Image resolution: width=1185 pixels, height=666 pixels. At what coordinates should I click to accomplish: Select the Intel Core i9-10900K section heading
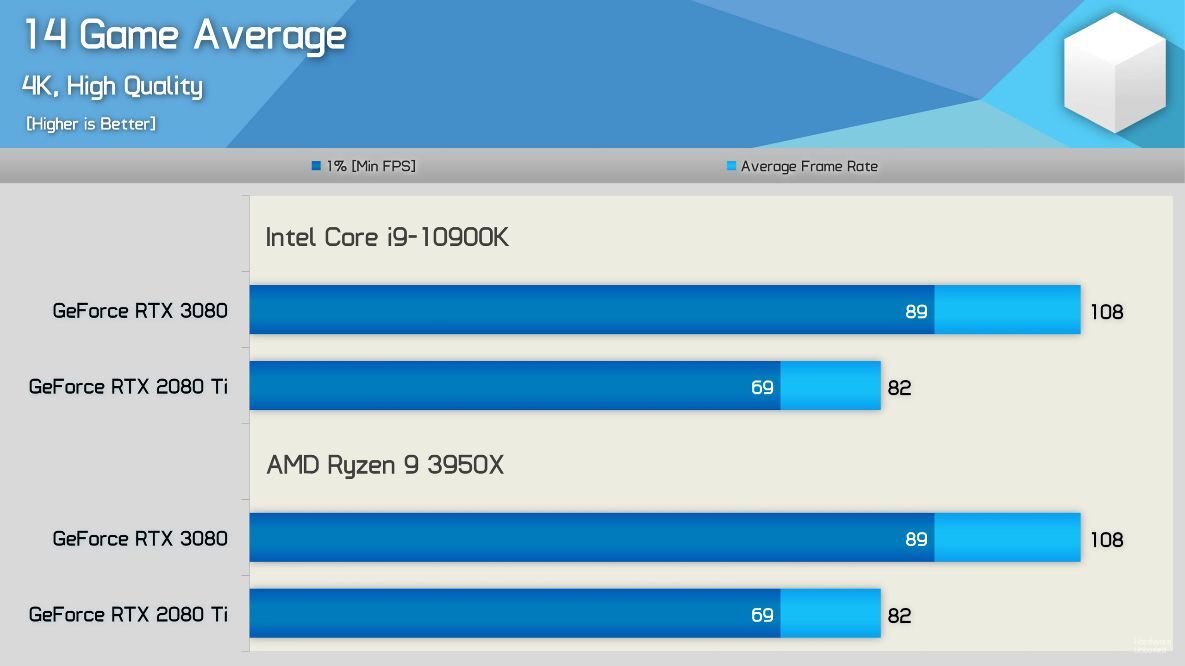pyautogui.click(x=387, y=237)
